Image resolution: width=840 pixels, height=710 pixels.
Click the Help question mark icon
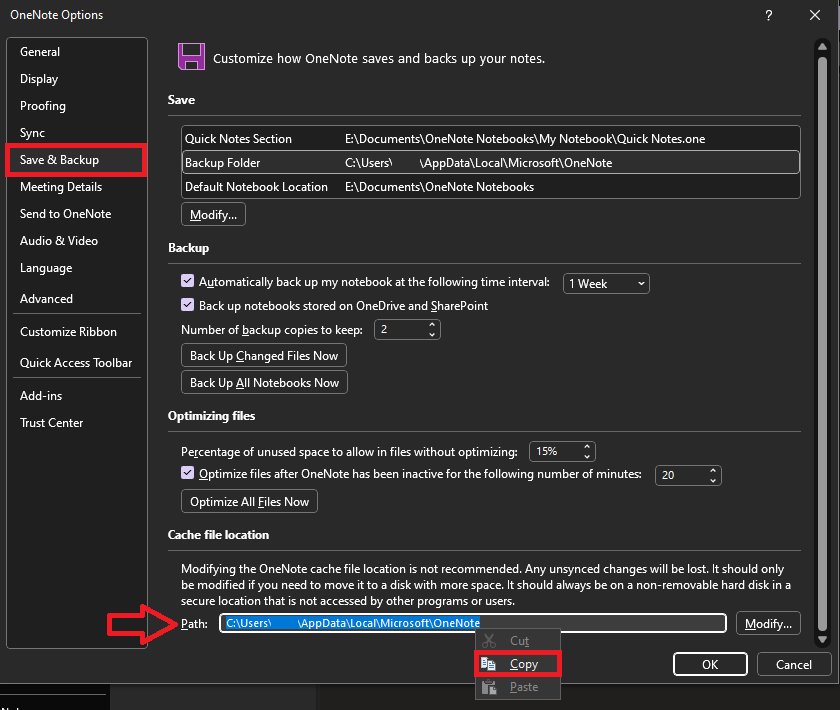tap(769, 15)
